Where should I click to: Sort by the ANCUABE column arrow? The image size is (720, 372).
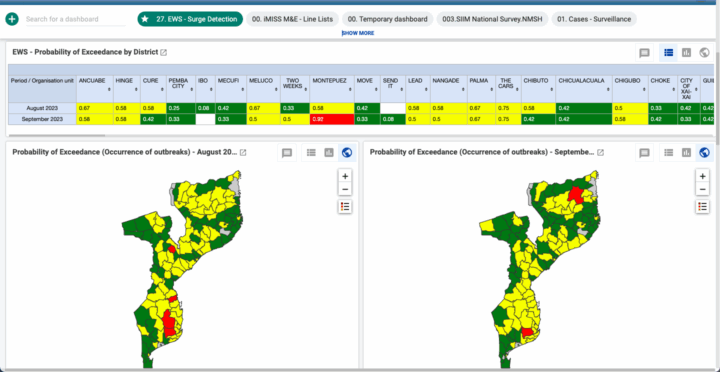[109, 89]
